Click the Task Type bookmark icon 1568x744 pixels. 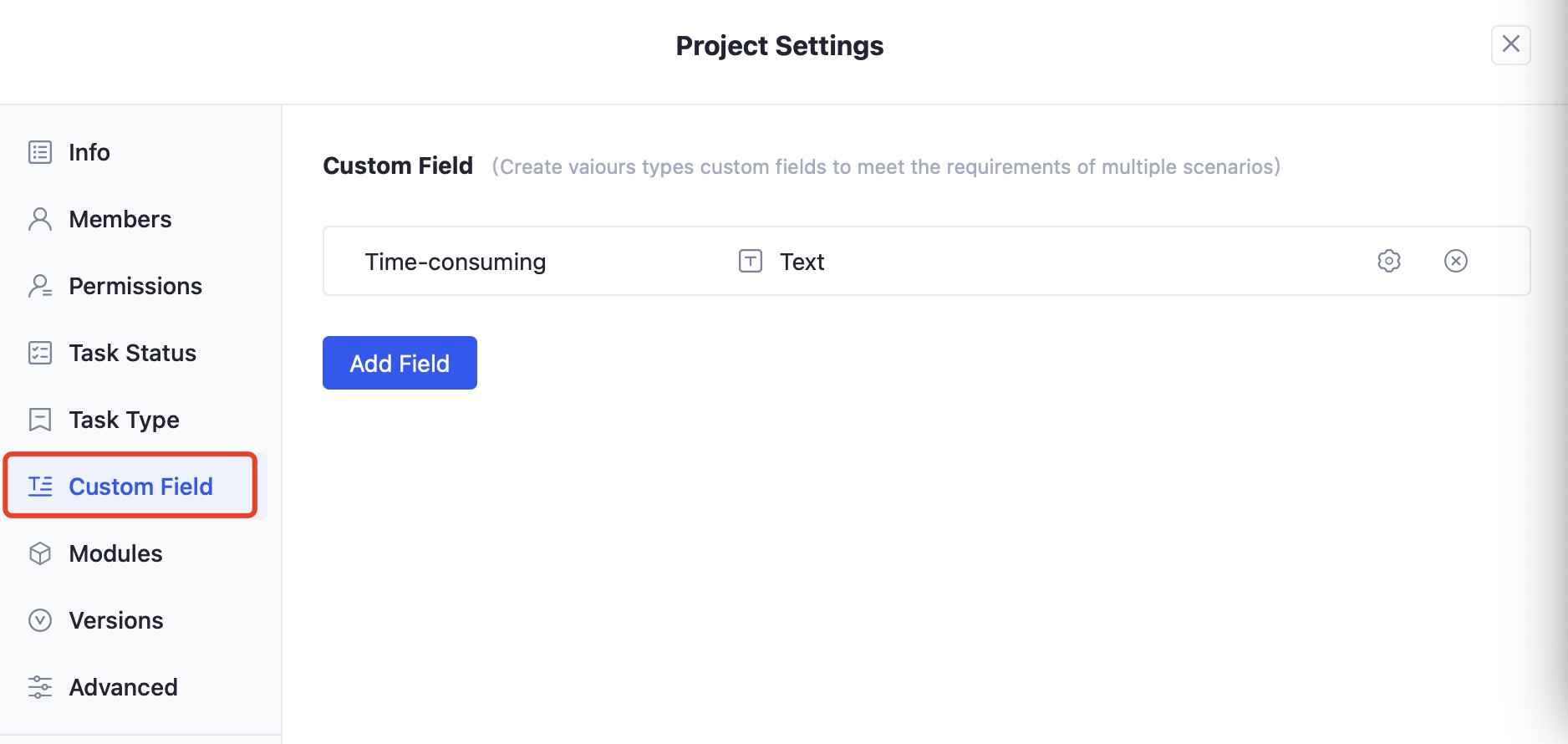click(x=39, y=419)
